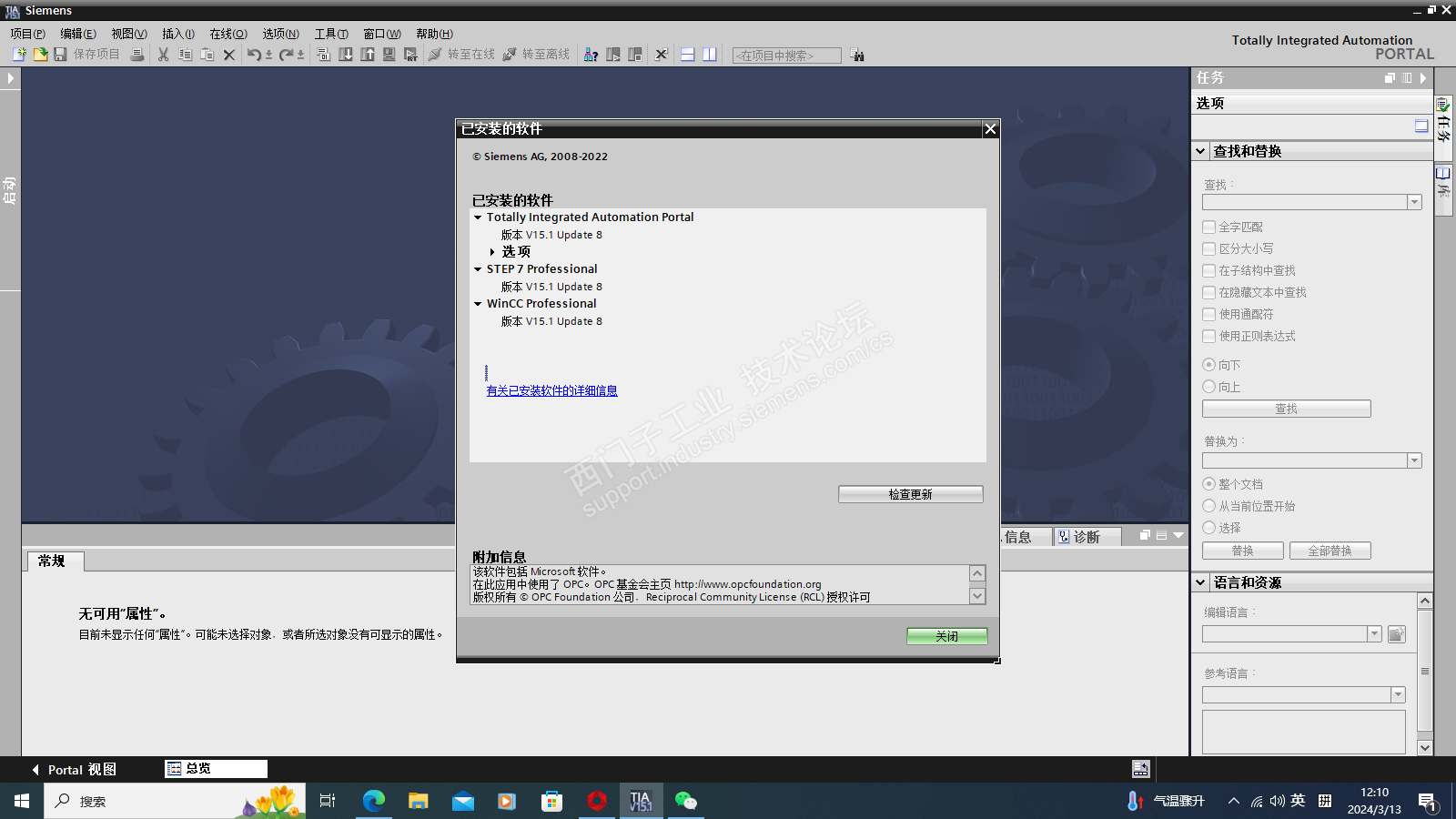Screen dimensions: 1456x819
Task: Click the Cross-reference toolbar icon
Action: pyautogui.click(x=662, y=55)
